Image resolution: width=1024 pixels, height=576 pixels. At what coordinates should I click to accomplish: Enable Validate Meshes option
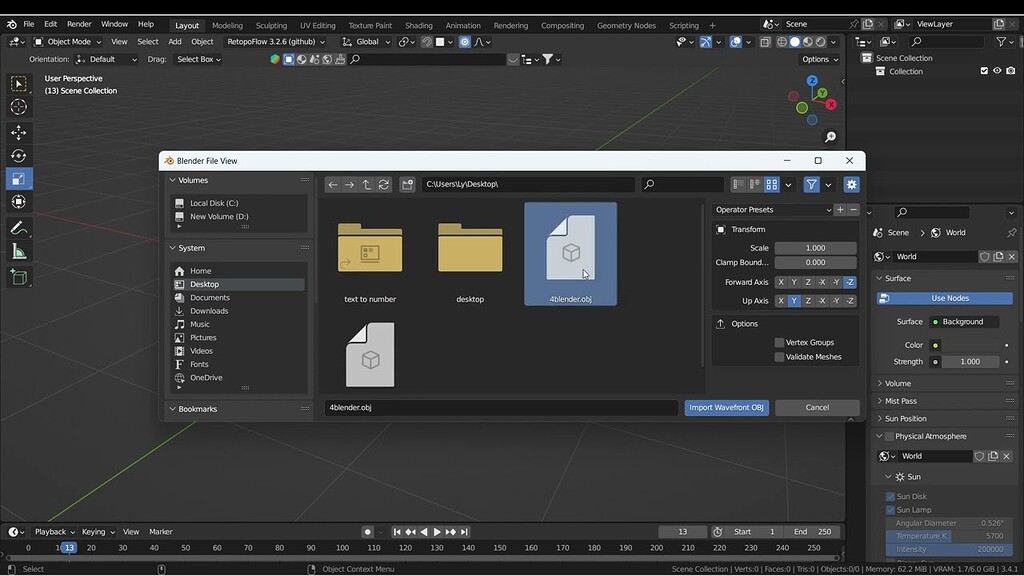click(x=777, y=356)
